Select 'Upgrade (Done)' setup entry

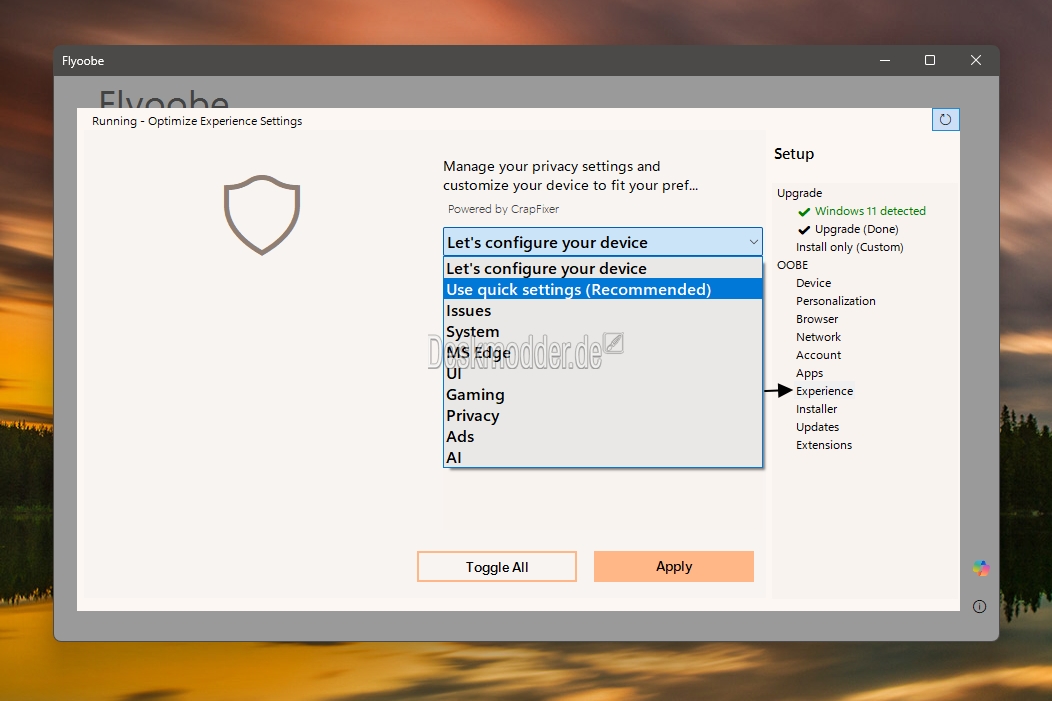(x=856, y=229)
